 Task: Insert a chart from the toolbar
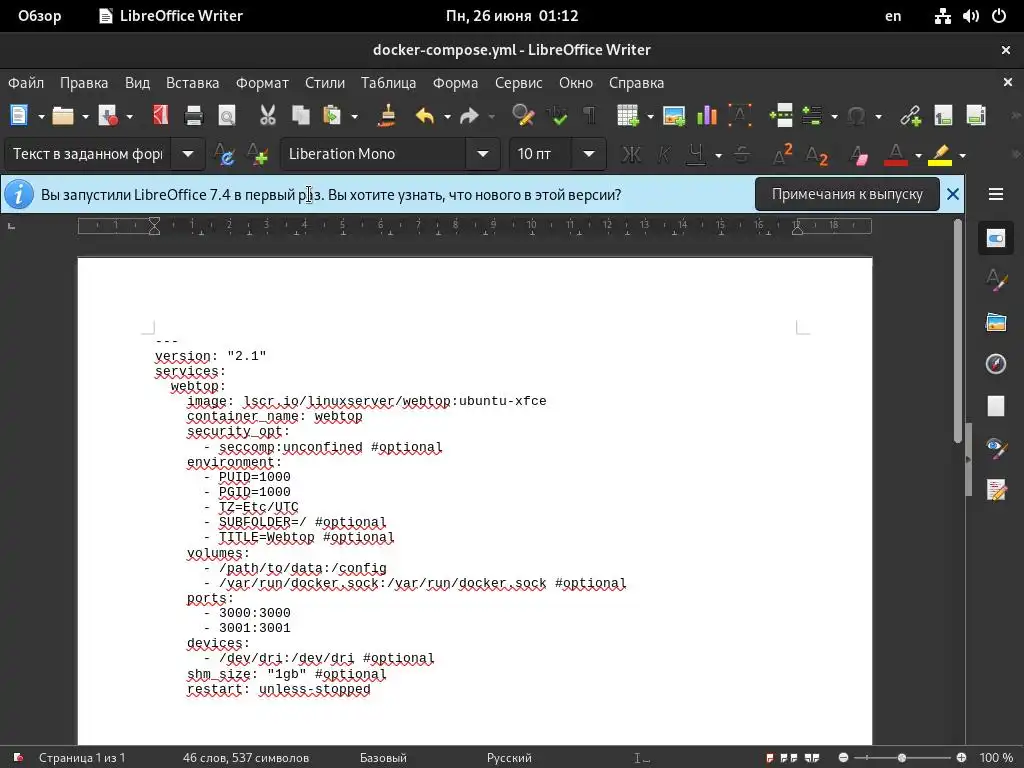click(x=707, y=116)
